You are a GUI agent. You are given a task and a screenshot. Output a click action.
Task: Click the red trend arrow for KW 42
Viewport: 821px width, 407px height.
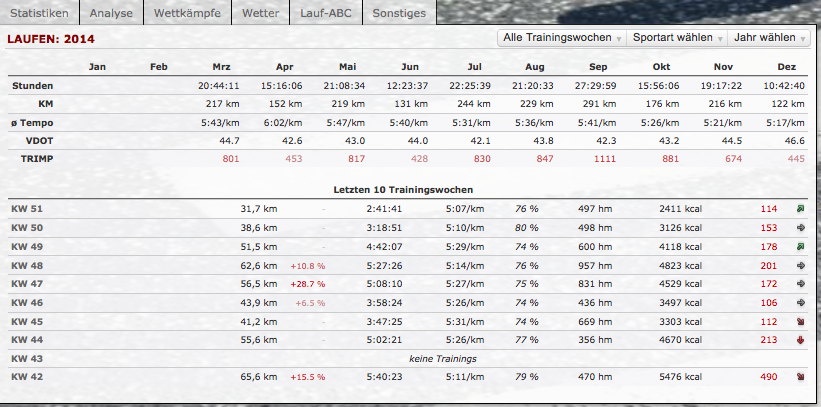coord(801,377)
